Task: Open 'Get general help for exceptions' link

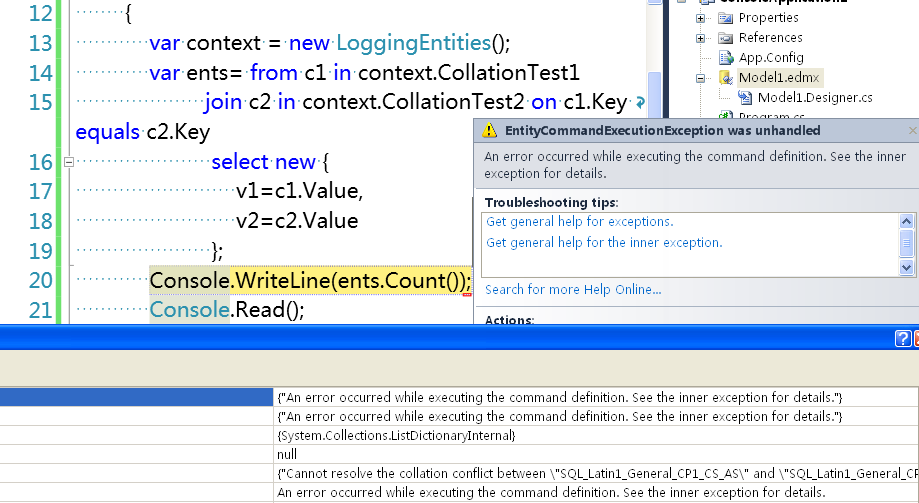Action: point(580,222)
